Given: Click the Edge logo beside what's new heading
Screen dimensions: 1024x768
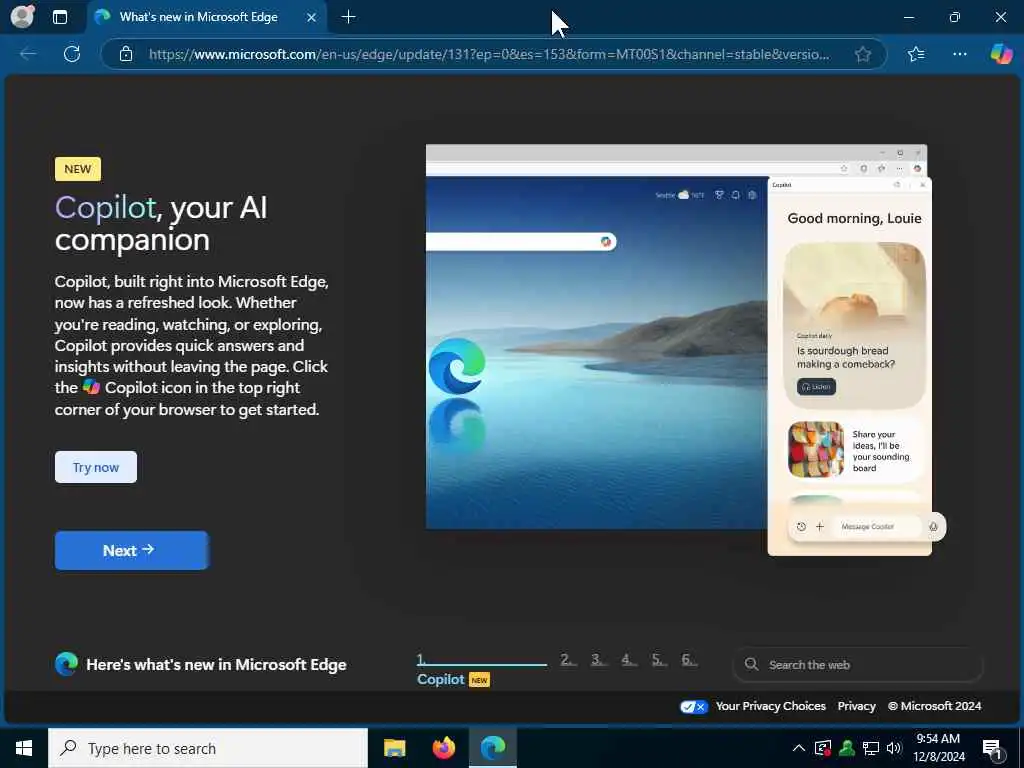Looking at the screenshot, I should point(67,664).
